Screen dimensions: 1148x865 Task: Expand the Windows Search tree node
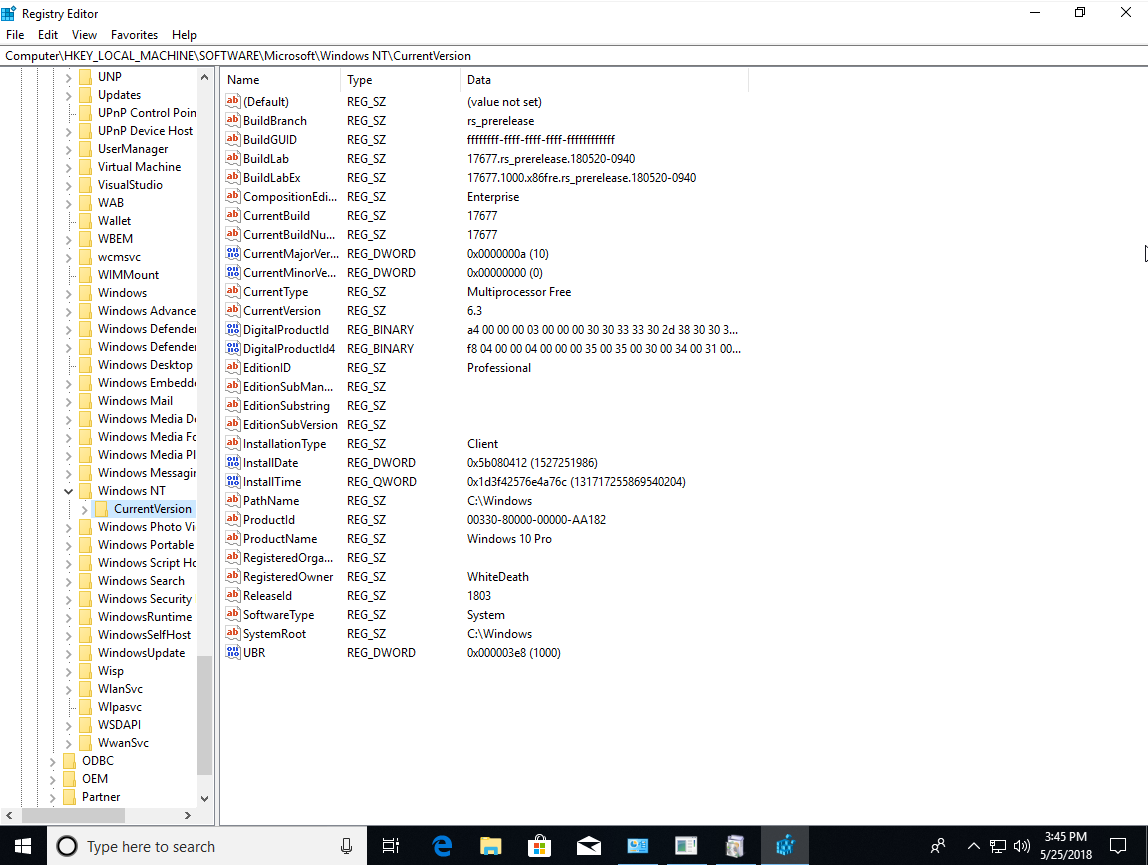point(68,581)
